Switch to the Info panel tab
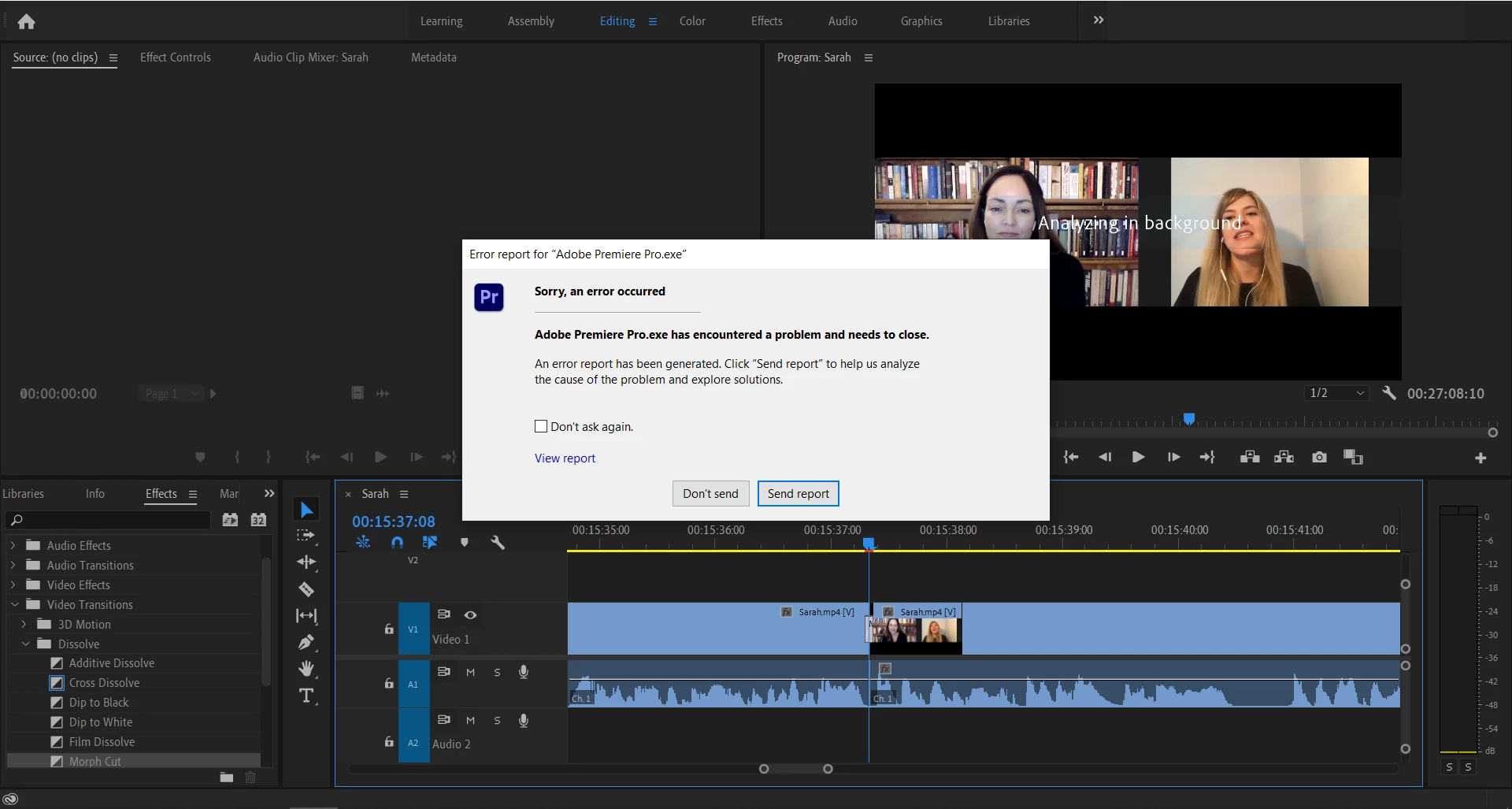This screenshot has height=809, width=1512. [95, 494]
